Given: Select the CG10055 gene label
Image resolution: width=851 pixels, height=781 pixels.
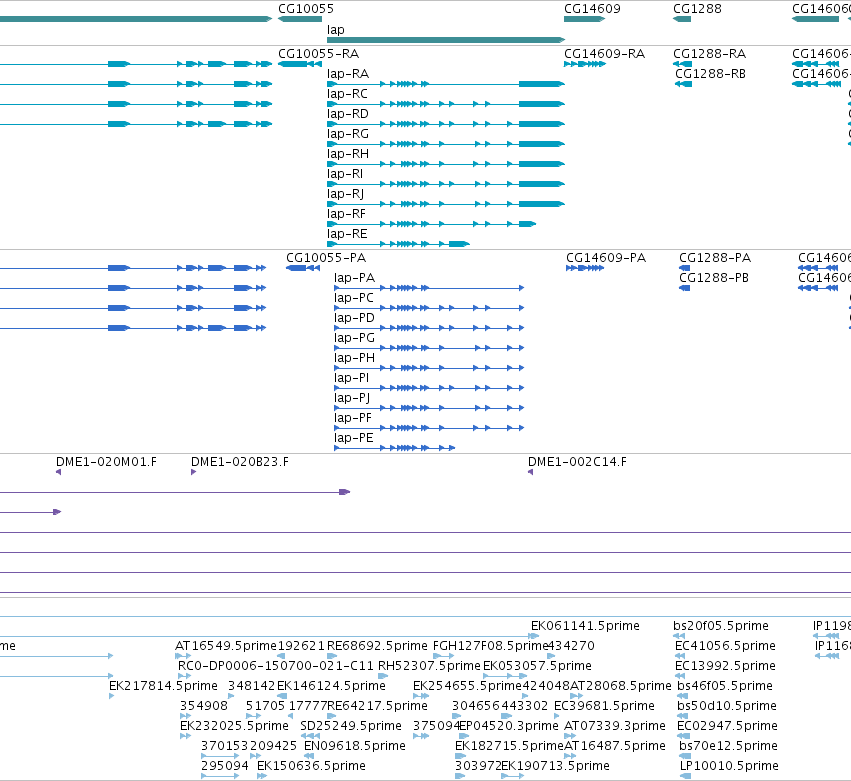Looking at the screenshot, I should click(x=306, y=9).
